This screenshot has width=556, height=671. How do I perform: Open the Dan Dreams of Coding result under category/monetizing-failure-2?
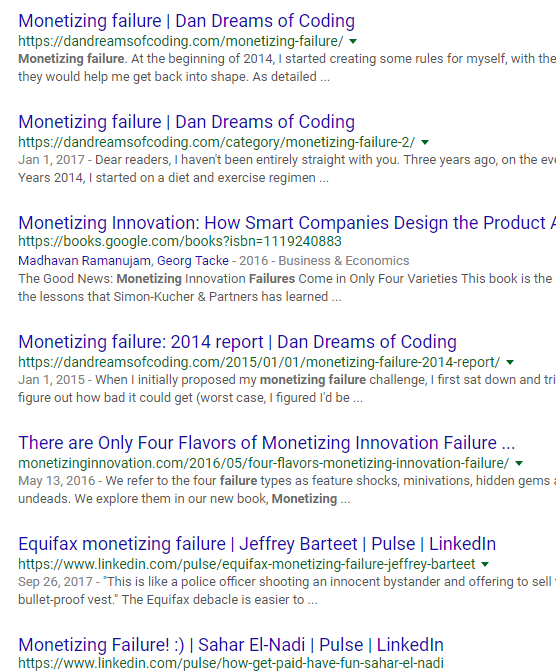pos(187,122)
